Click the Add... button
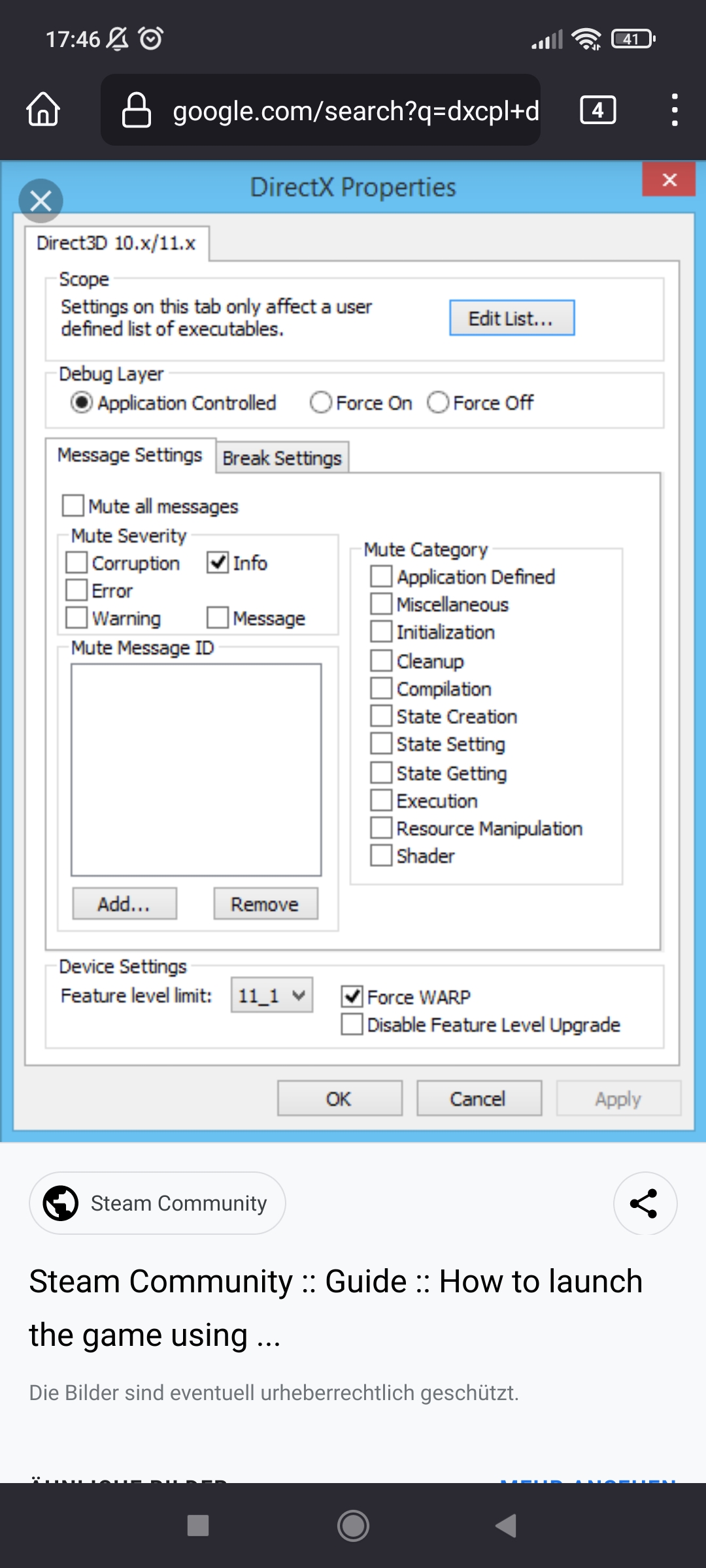The height and width of the screenshot is (1568, 706). tap(124, 904)
